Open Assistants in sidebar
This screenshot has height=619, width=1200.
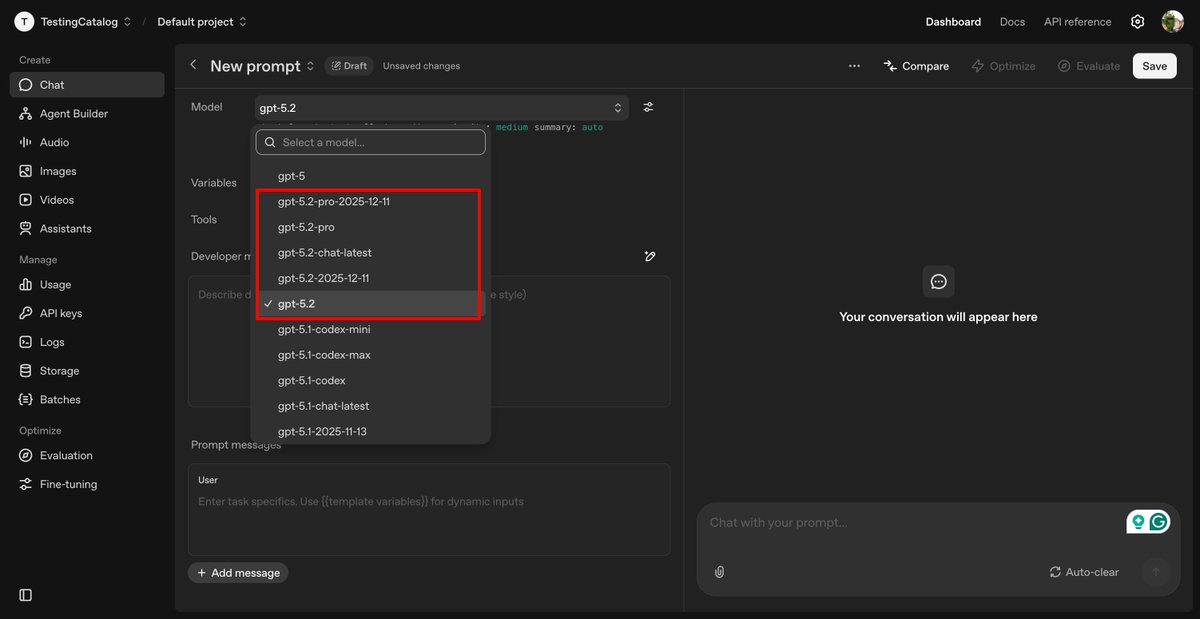tap(87, 229)
